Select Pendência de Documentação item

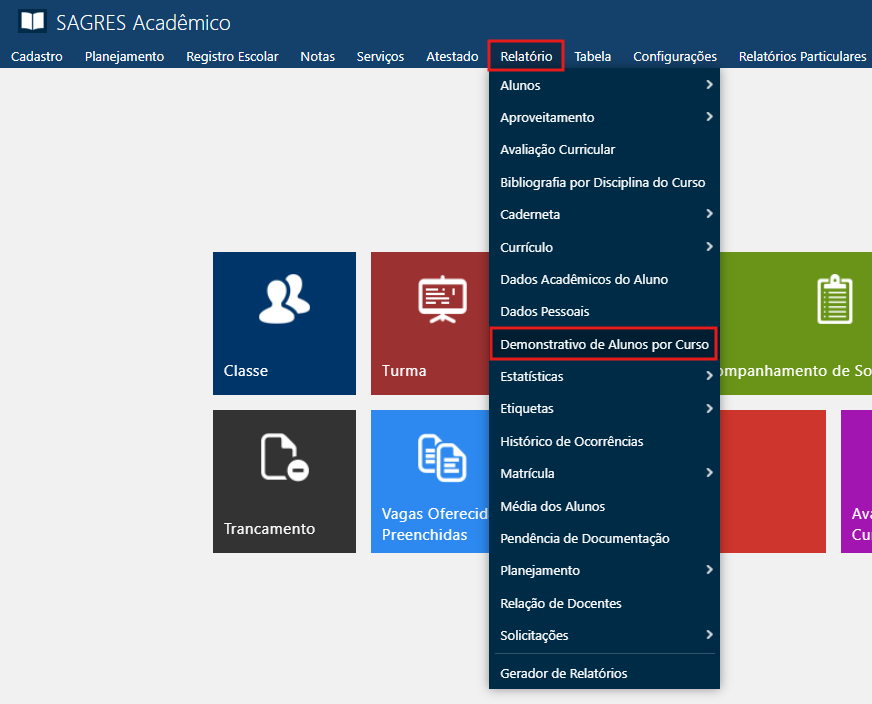(585, 538)
